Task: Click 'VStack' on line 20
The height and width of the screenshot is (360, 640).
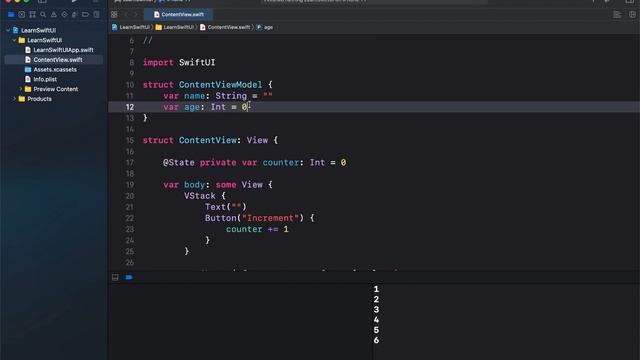Action: (x=200, y=196)
